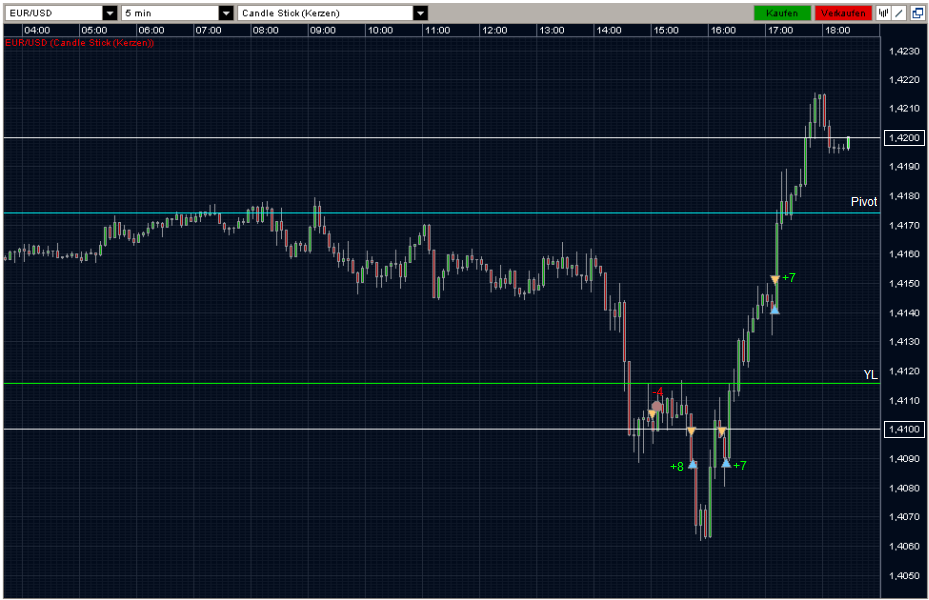Click the YL line label
This screenshot has height=600, width=929.
(870, 374)
